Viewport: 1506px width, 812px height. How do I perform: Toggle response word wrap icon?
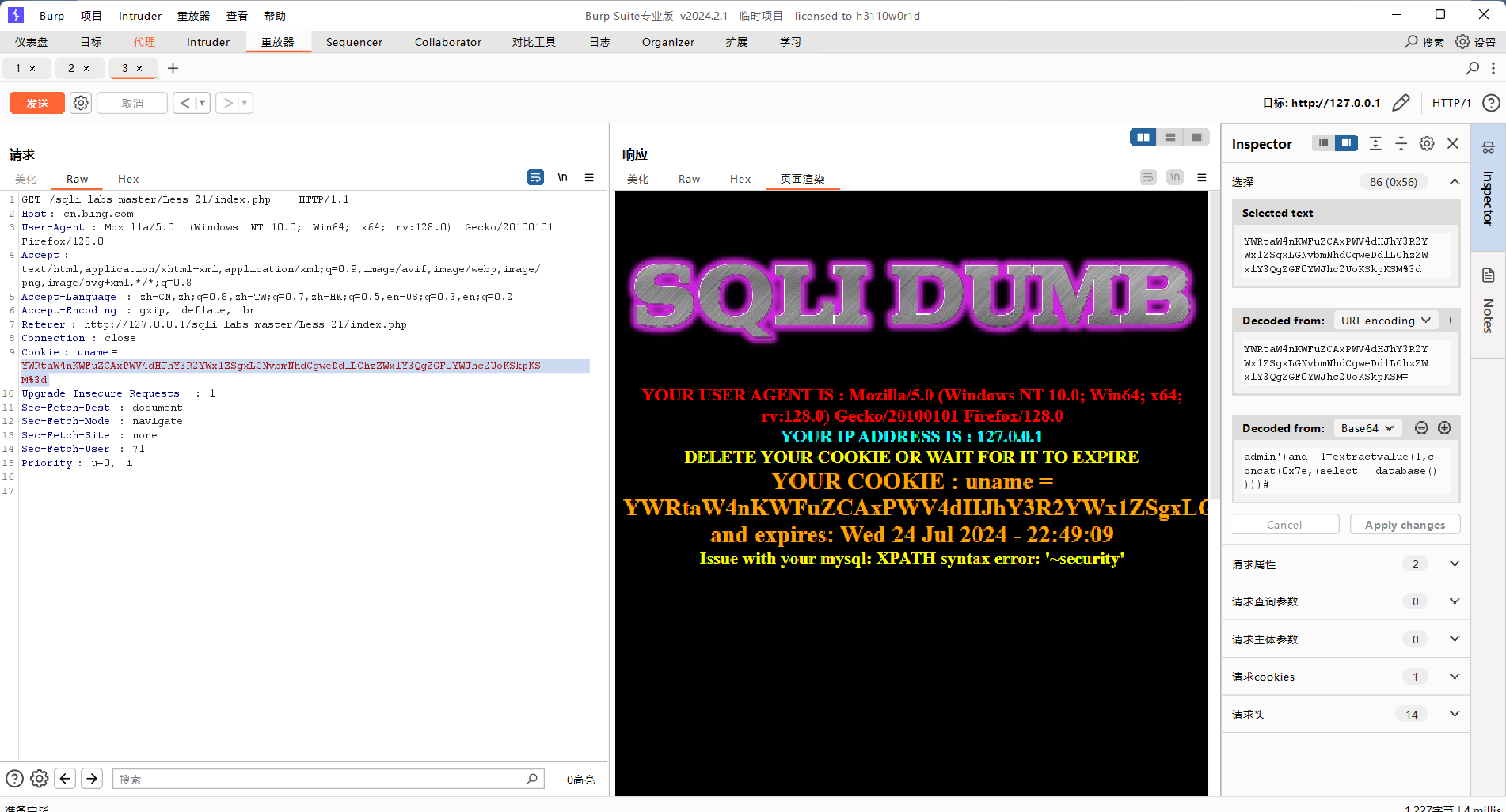[1148, 177]
